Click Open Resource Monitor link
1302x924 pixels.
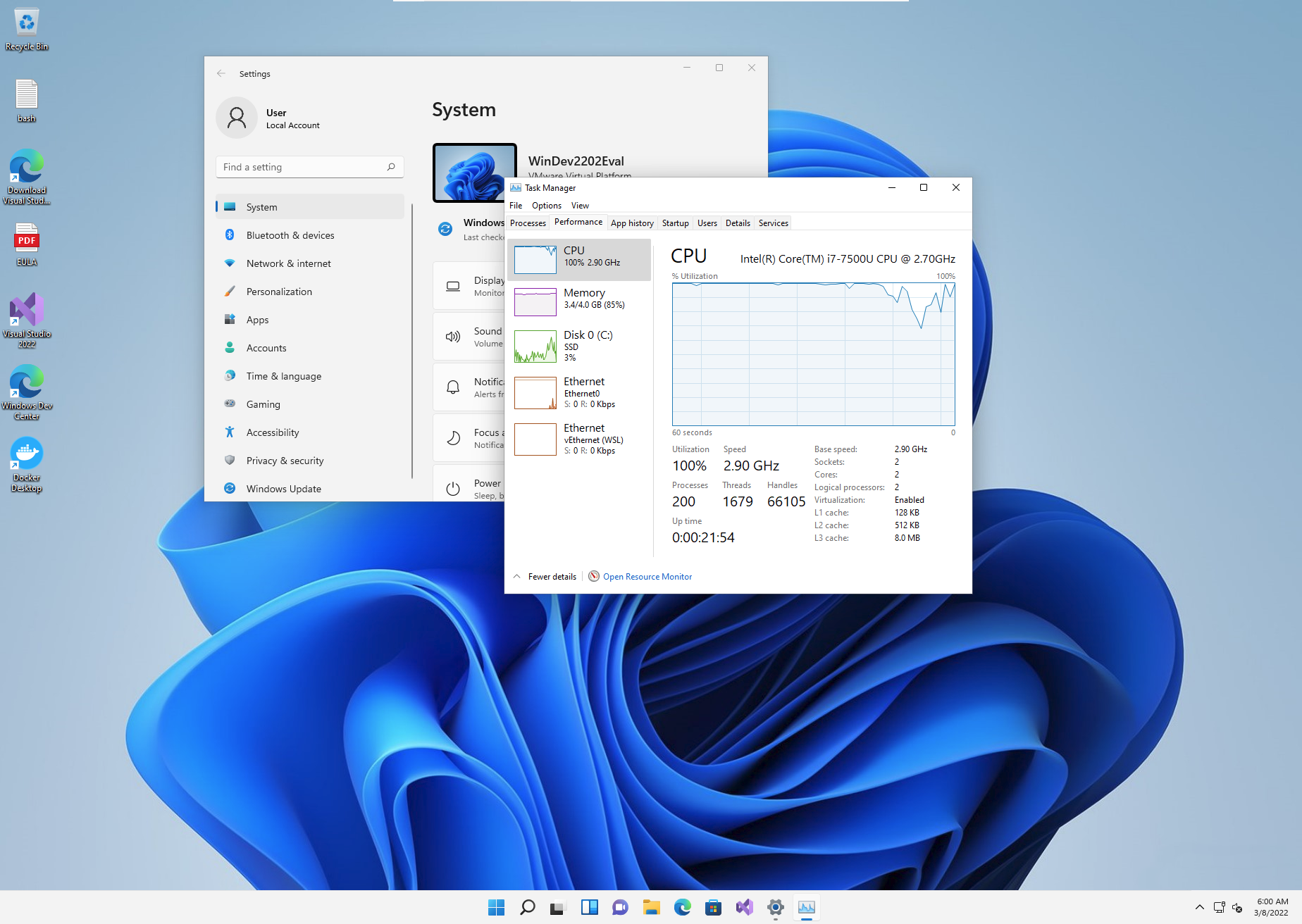click(x=647, y=577)
